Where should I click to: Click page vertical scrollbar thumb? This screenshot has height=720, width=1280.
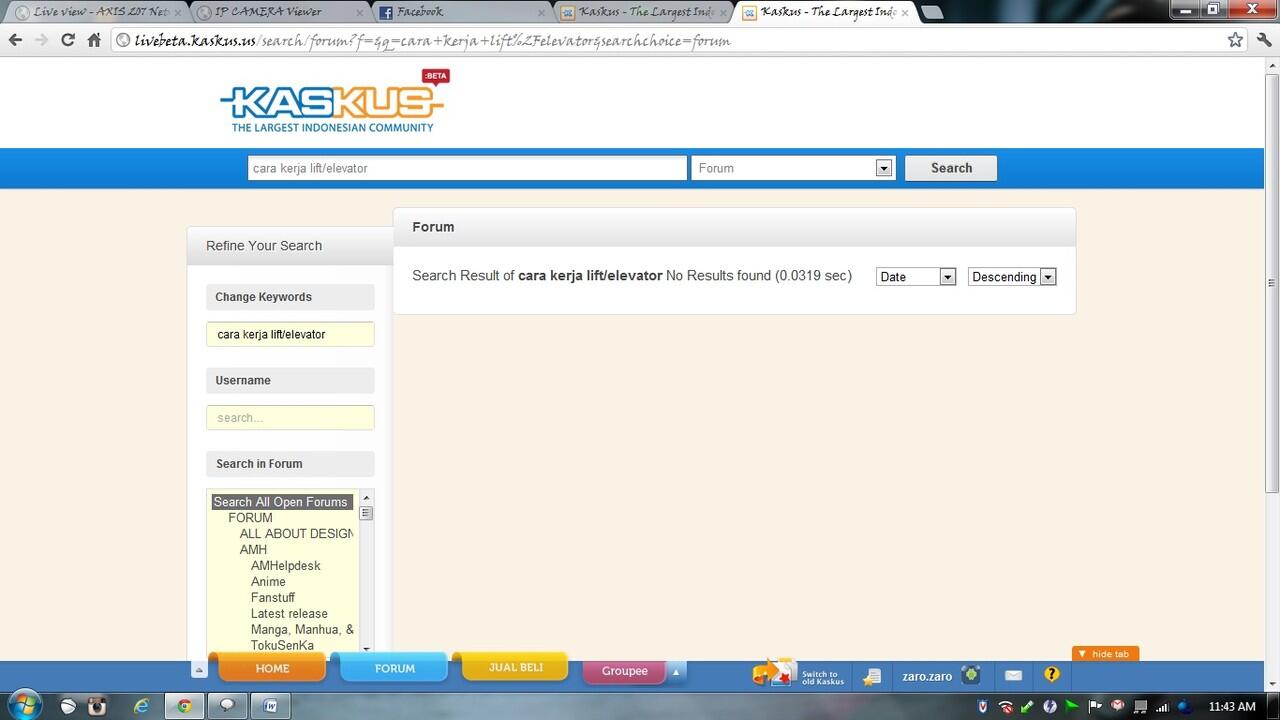[x=1272, y=282]
